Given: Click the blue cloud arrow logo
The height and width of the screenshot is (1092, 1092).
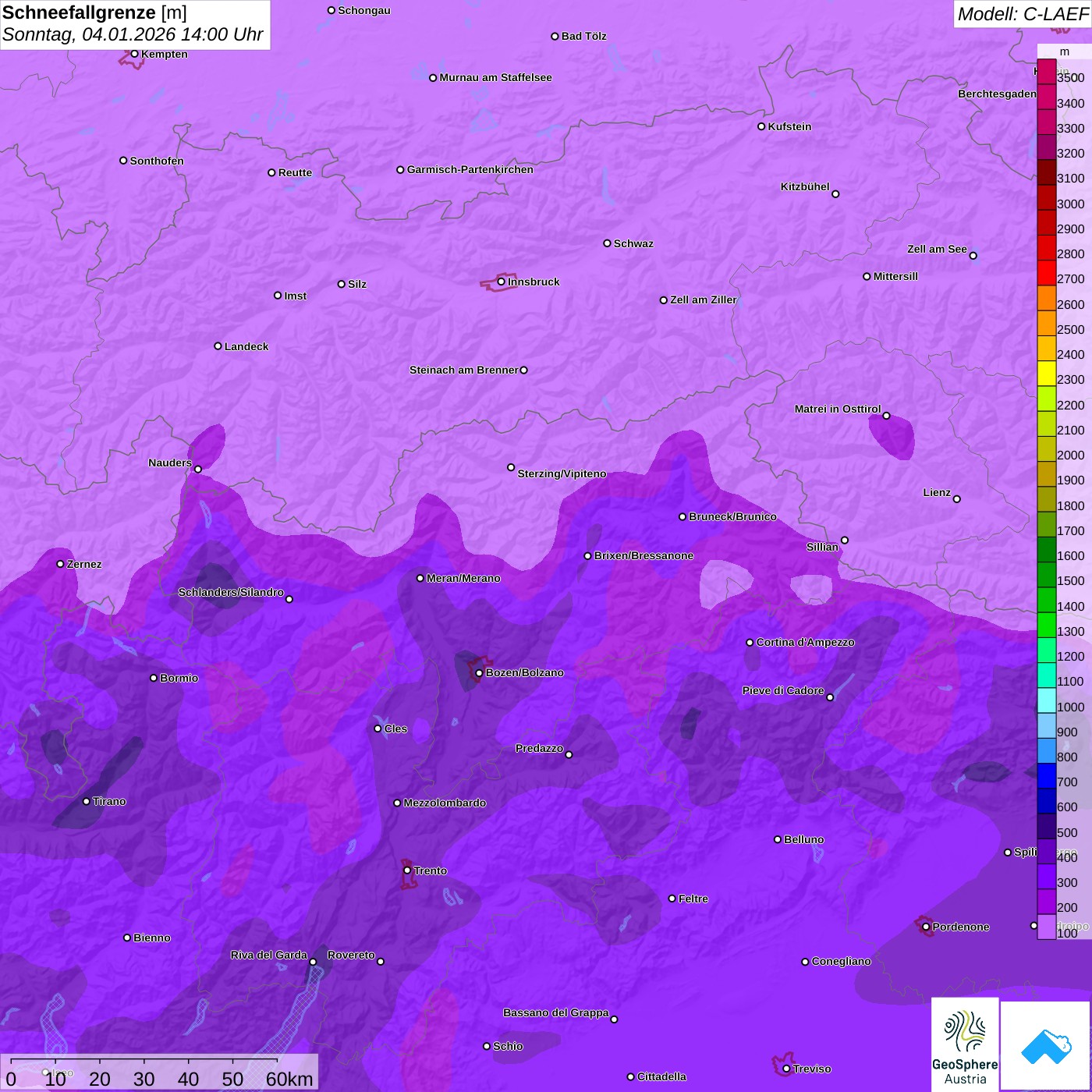Looking at the screenshot, I should click(x=1046, y=1047).
